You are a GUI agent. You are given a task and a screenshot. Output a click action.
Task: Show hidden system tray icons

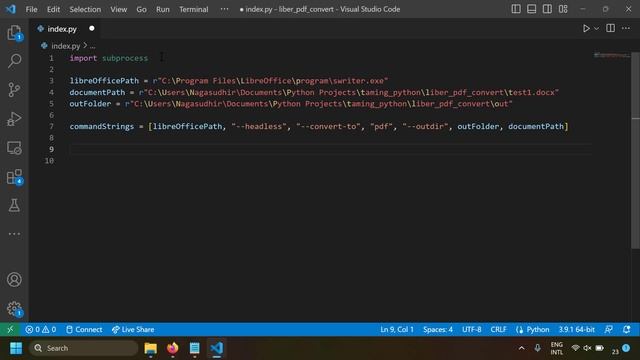tap(522, 348)
